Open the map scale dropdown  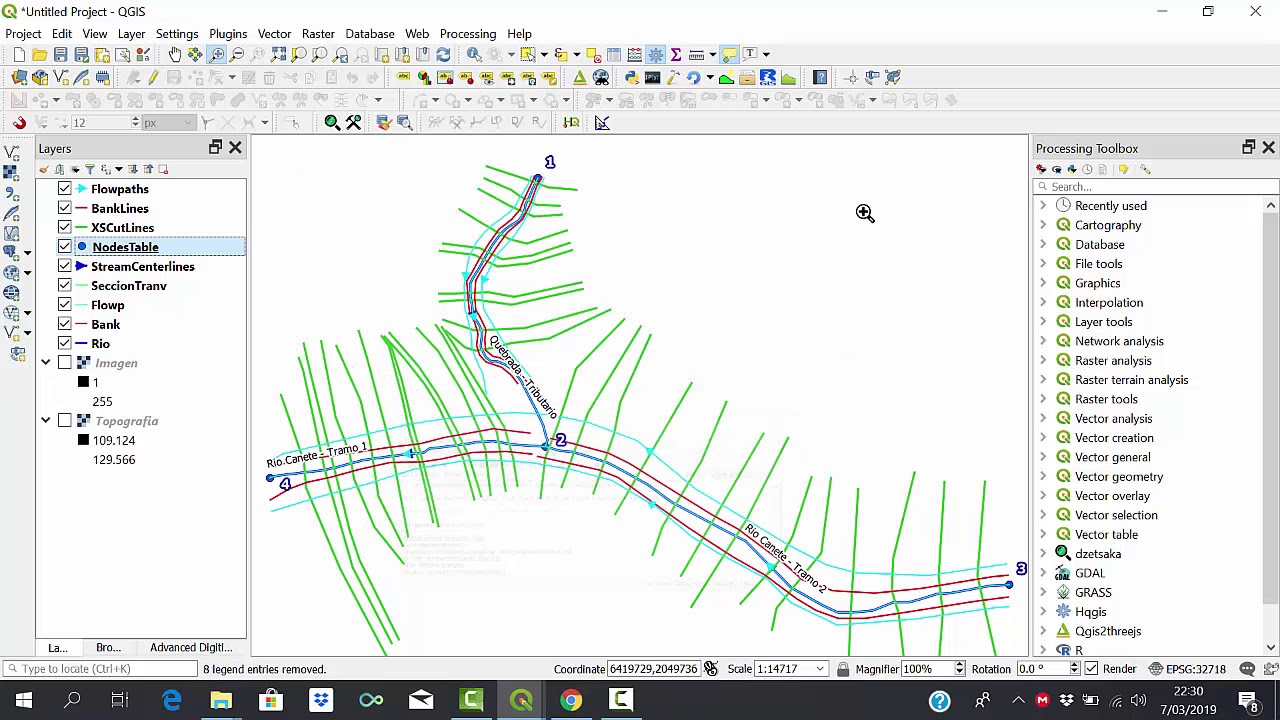[820, 669]
